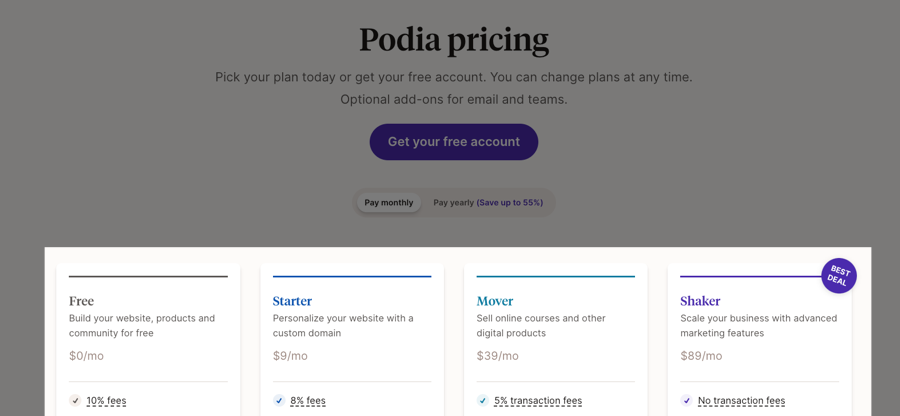This screenshot has width=900, height=416.
Task: Click the Podia pricing page title
Action: pos(454,40)
